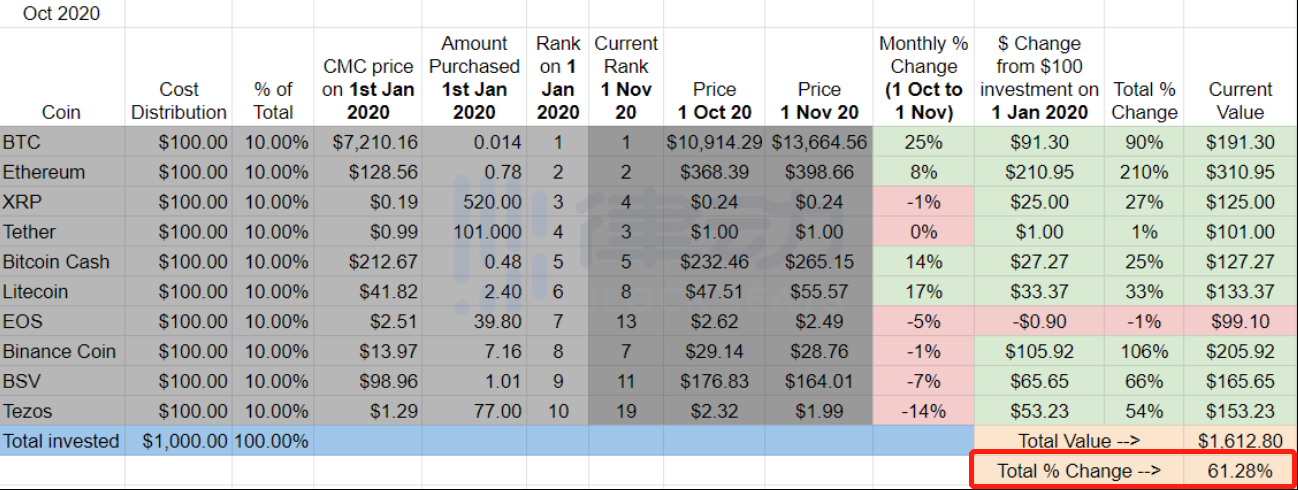Click the BTC price $13,664.56 cell
The width and height of the screenshot is (1298, 490).
[820, 142]
